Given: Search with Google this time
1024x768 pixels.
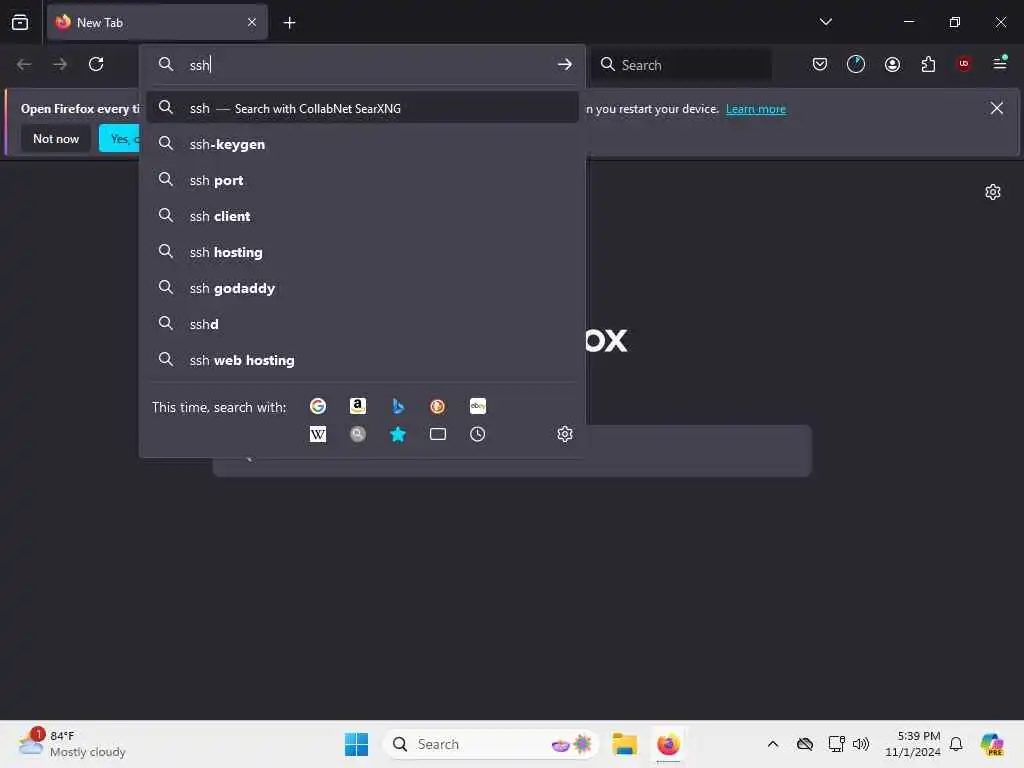Looking at the screenshot, I should (317, 406).
